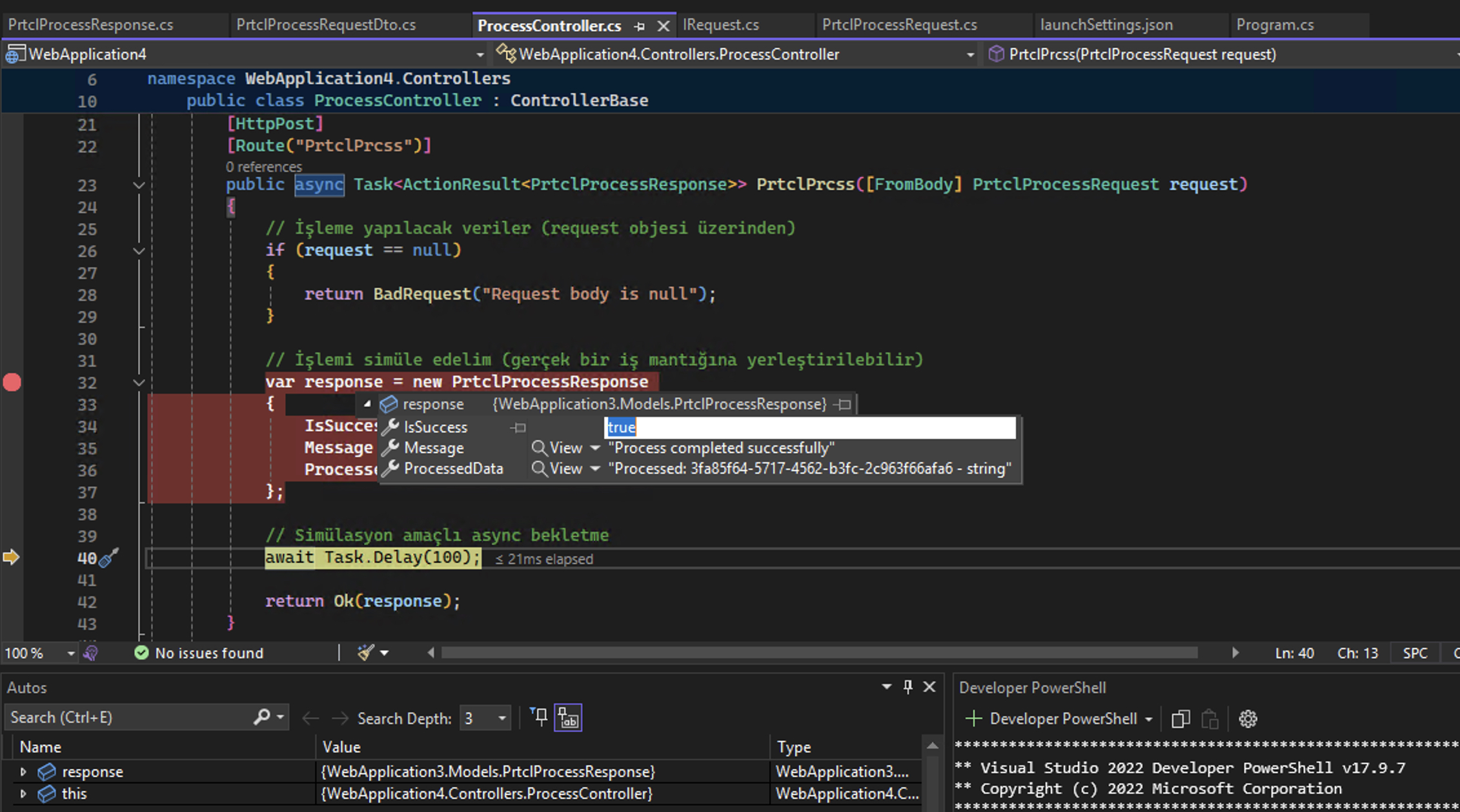Pin the IsSuccess property in the DataTip
This screenshot has width=1460, height=812.
518,427
